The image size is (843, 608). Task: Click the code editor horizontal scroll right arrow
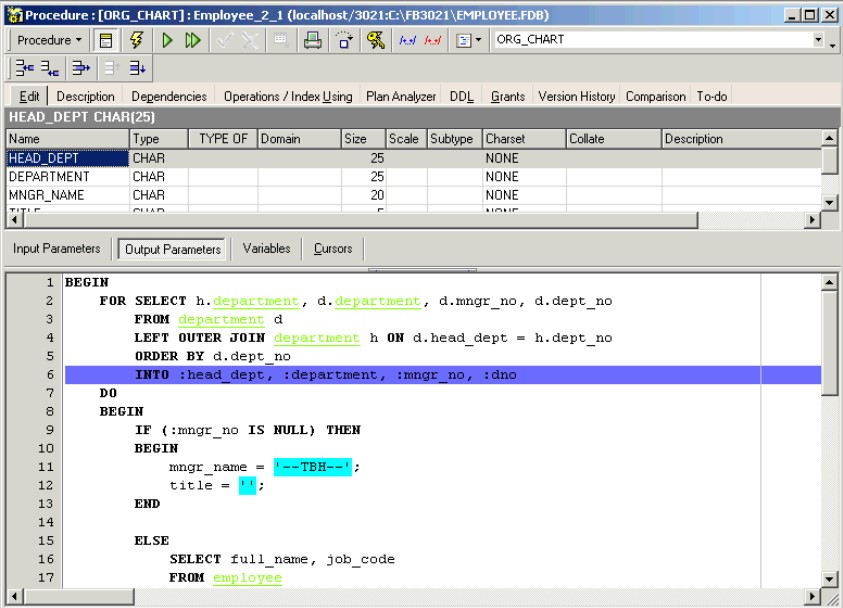pos(812,596)
